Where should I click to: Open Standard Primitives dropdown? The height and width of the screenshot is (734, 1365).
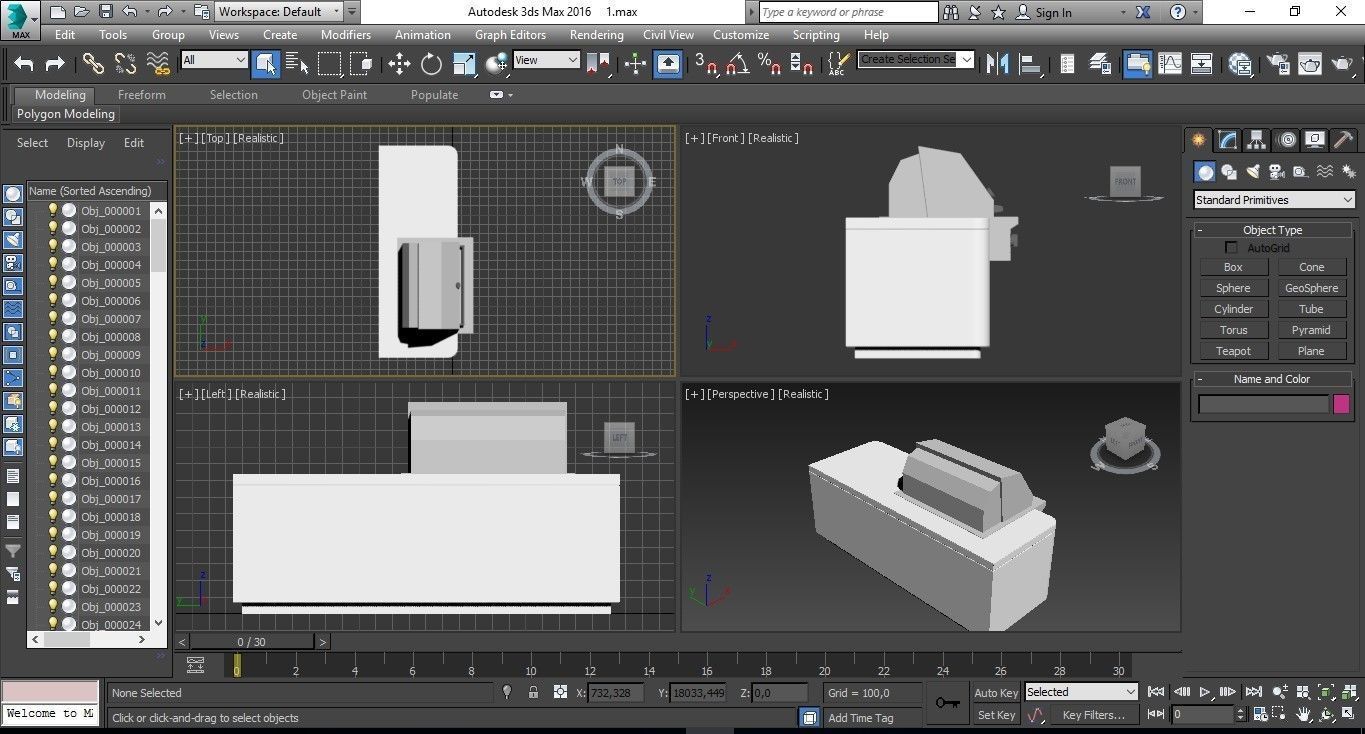click(x=1274, y=200)
